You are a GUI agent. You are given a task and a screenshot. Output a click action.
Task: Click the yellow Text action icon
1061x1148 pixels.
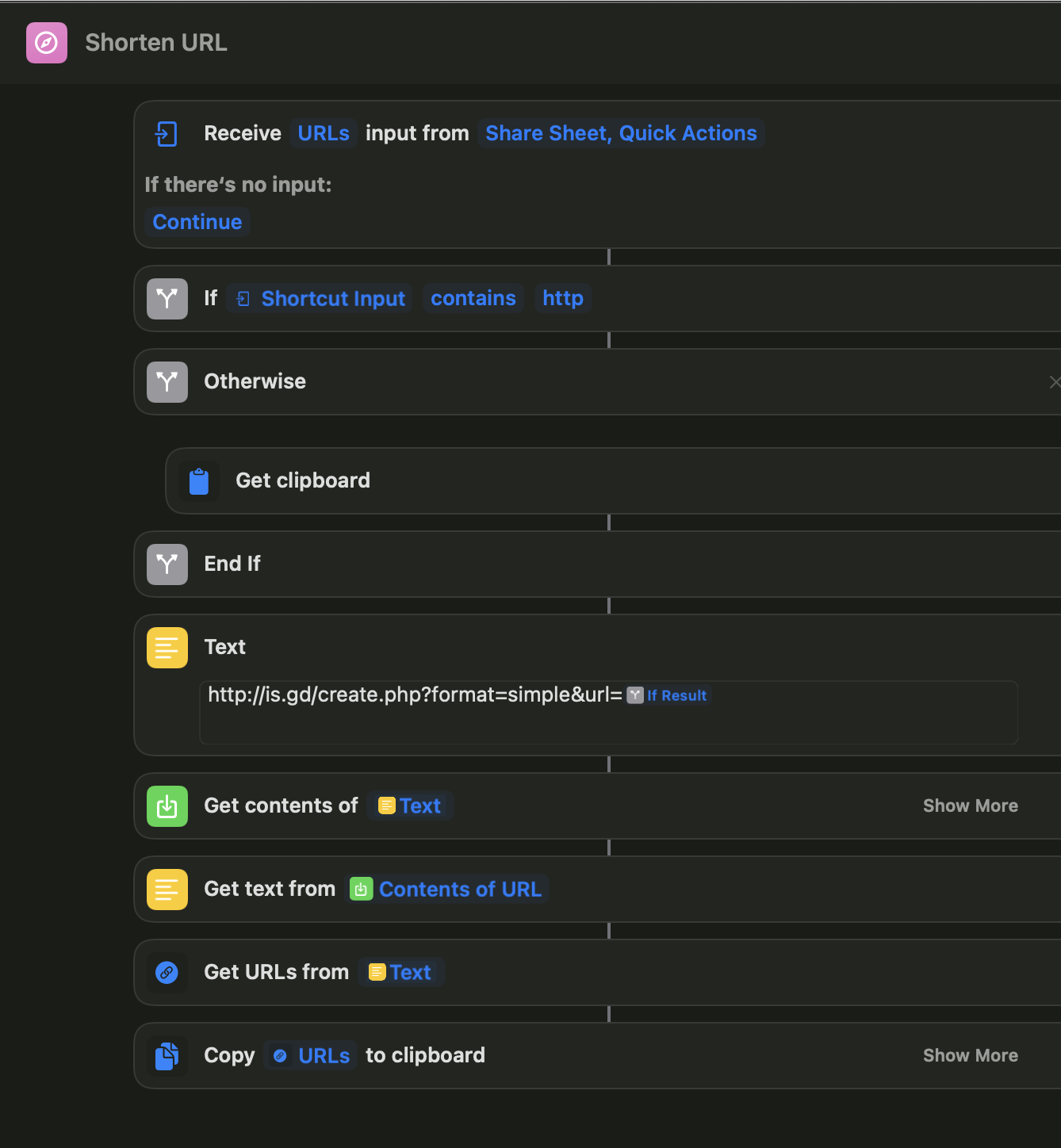pyautogui.click(x=167, y=647)
